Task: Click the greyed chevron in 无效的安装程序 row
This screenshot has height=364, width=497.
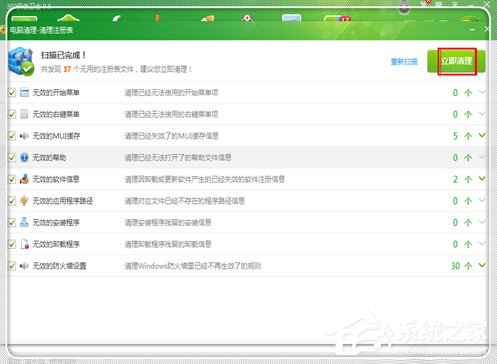Action: 482,222
